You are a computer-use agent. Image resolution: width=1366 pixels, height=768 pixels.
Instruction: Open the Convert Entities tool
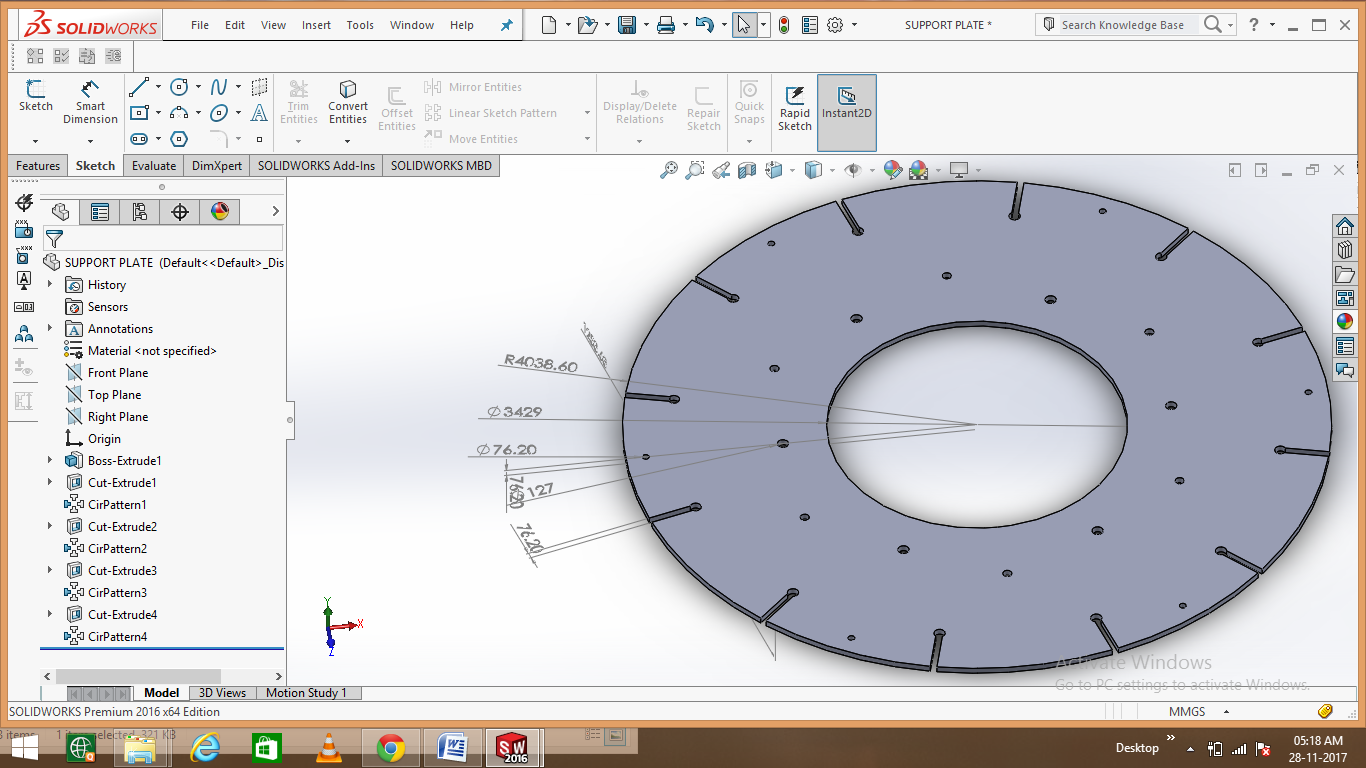pos(347,100)
